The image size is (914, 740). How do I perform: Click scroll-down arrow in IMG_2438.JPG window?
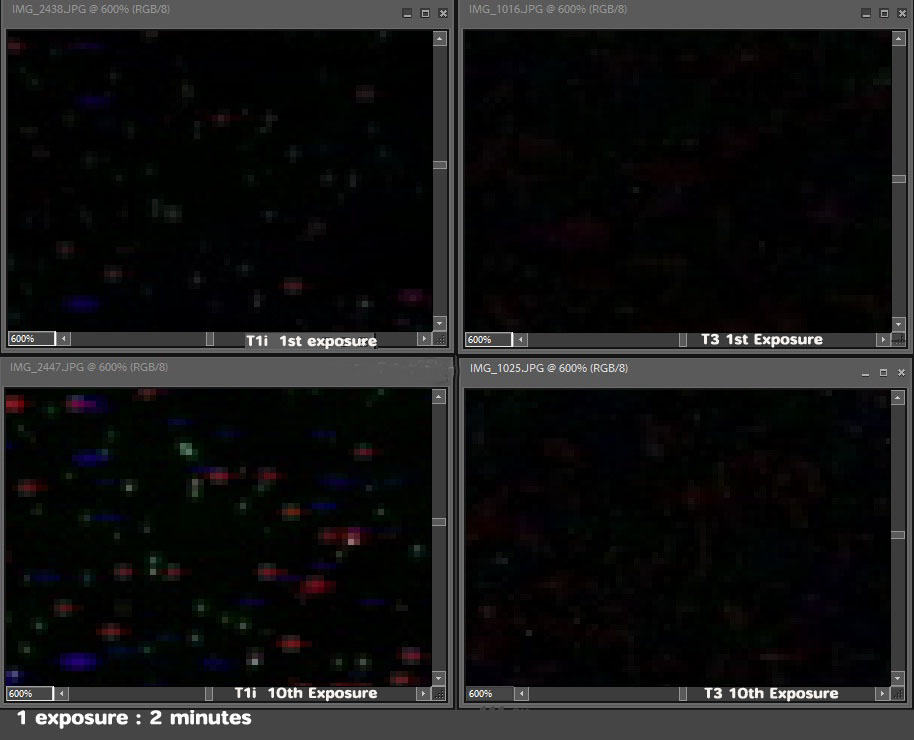(440, 323)
